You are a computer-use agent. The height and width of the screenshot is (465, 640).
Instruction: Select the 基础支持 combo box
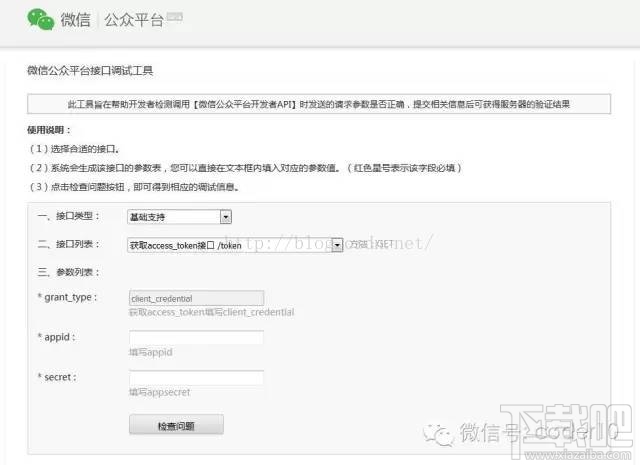pyautogui.click(x=180, y=217)
